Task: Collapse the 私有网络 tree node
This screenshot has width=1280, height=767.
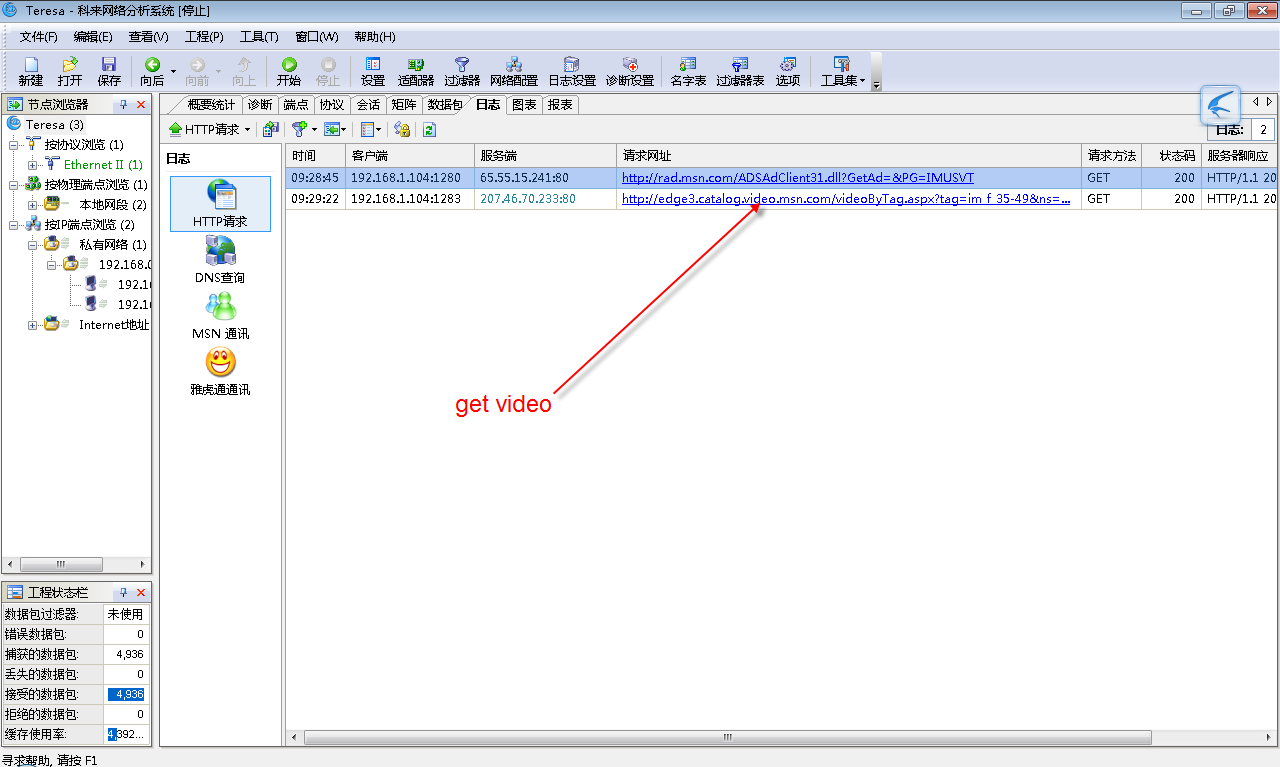Action: click(x=32, y=244)
